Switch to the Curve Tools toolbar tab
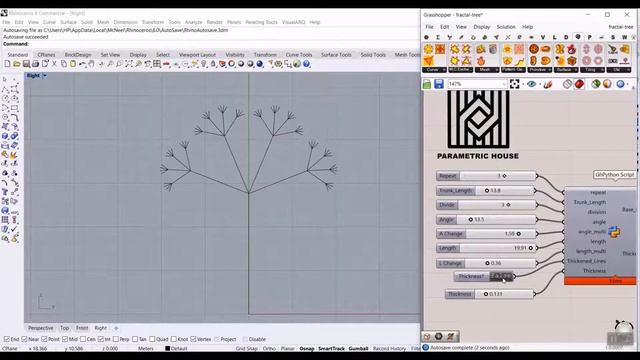This screenshot has height=360, width=640. click(299, 55)
